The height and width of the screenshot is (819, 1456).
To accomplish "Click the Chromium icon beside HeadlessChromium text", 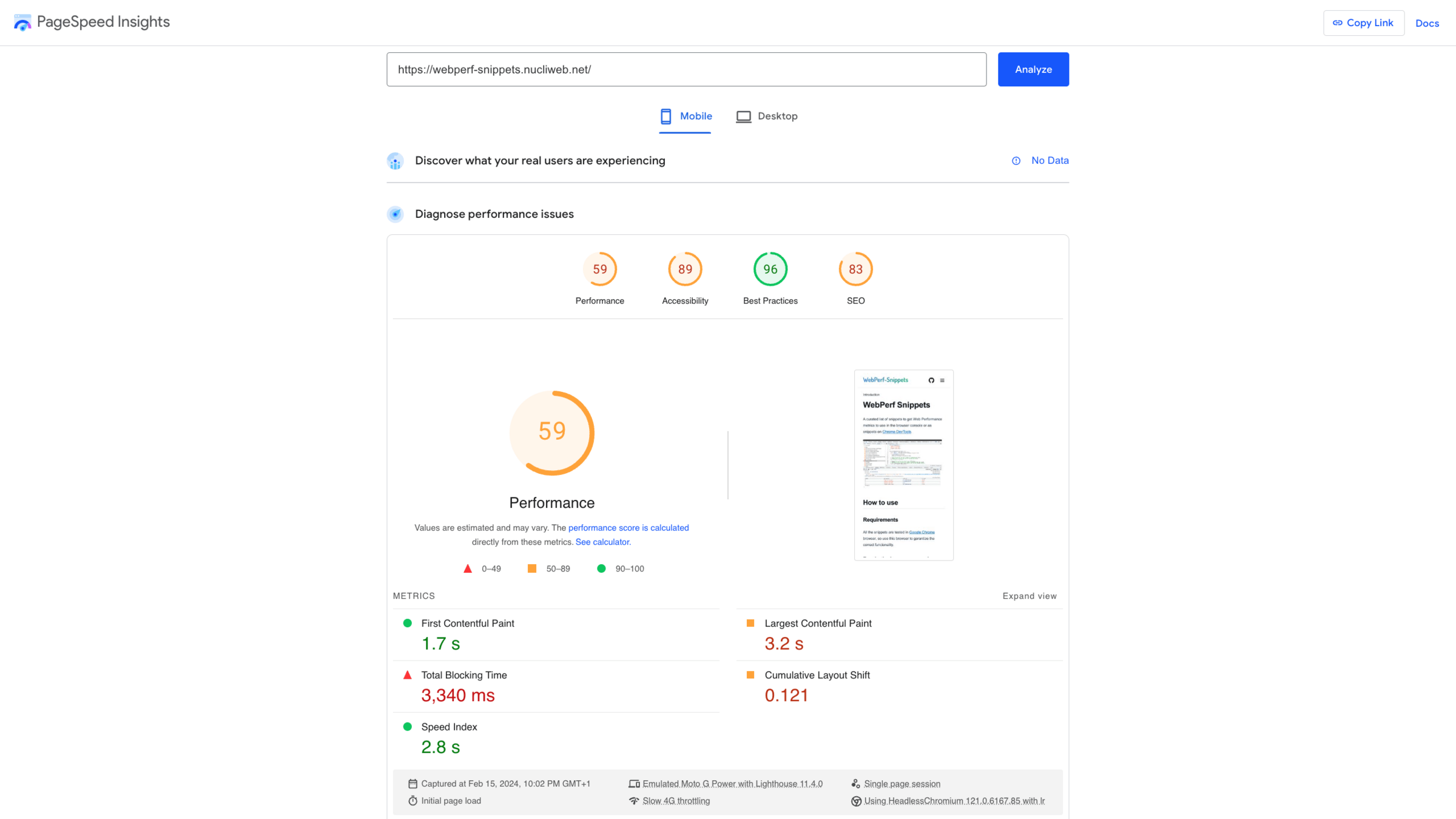I will point(856,801).
